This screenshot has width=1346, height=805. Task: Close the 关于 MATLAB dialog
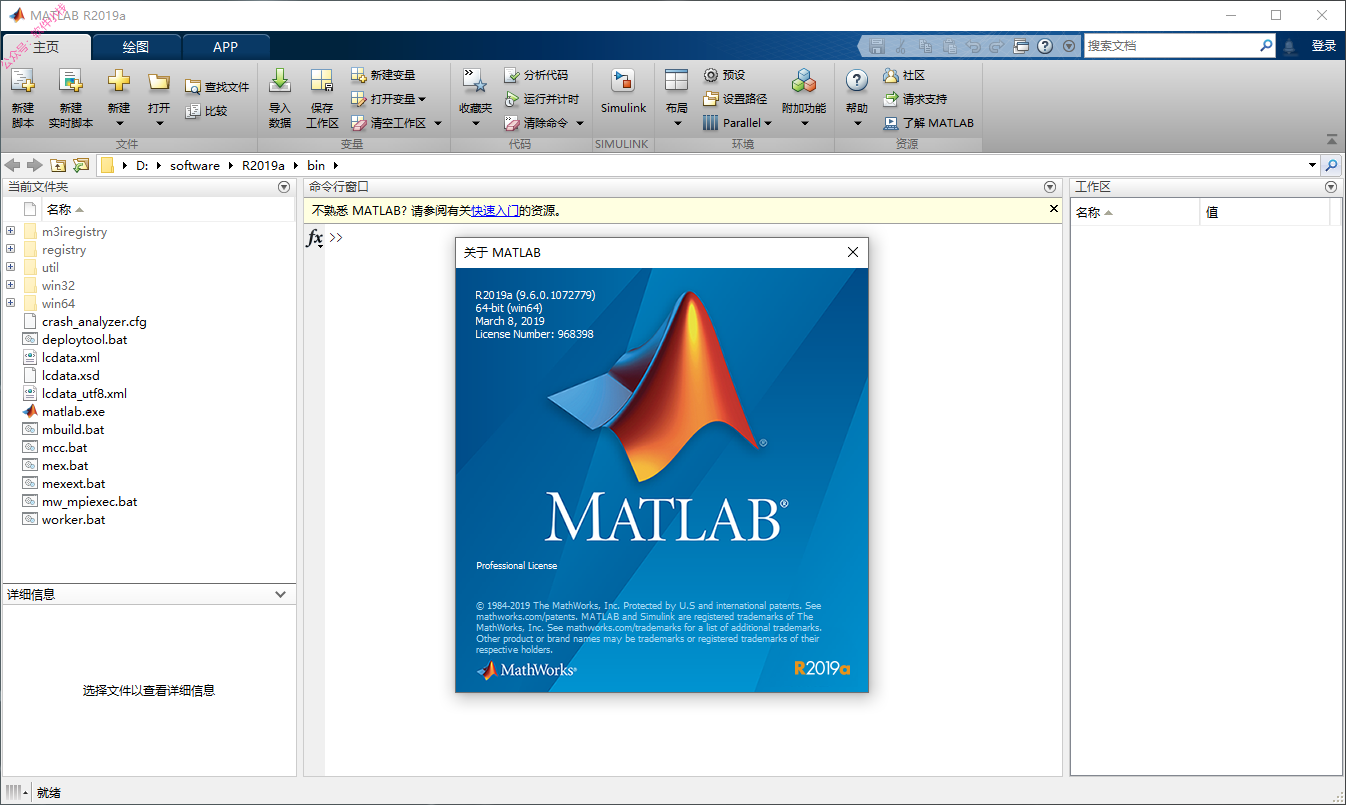(x=853, y=253)
